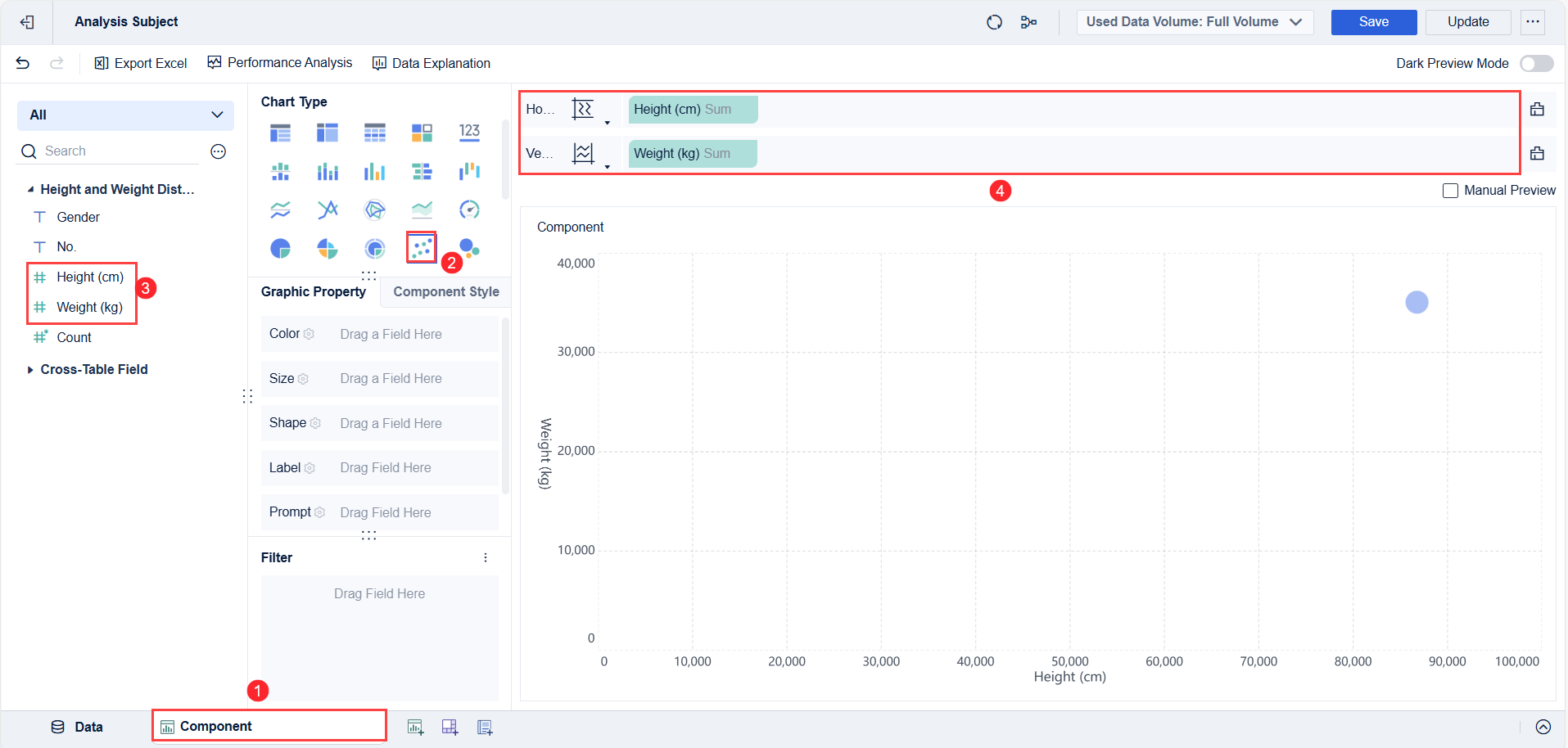Click the refresh circle icon in header
The width and height of the screenshot is (1568, 748).
(994, 22)
